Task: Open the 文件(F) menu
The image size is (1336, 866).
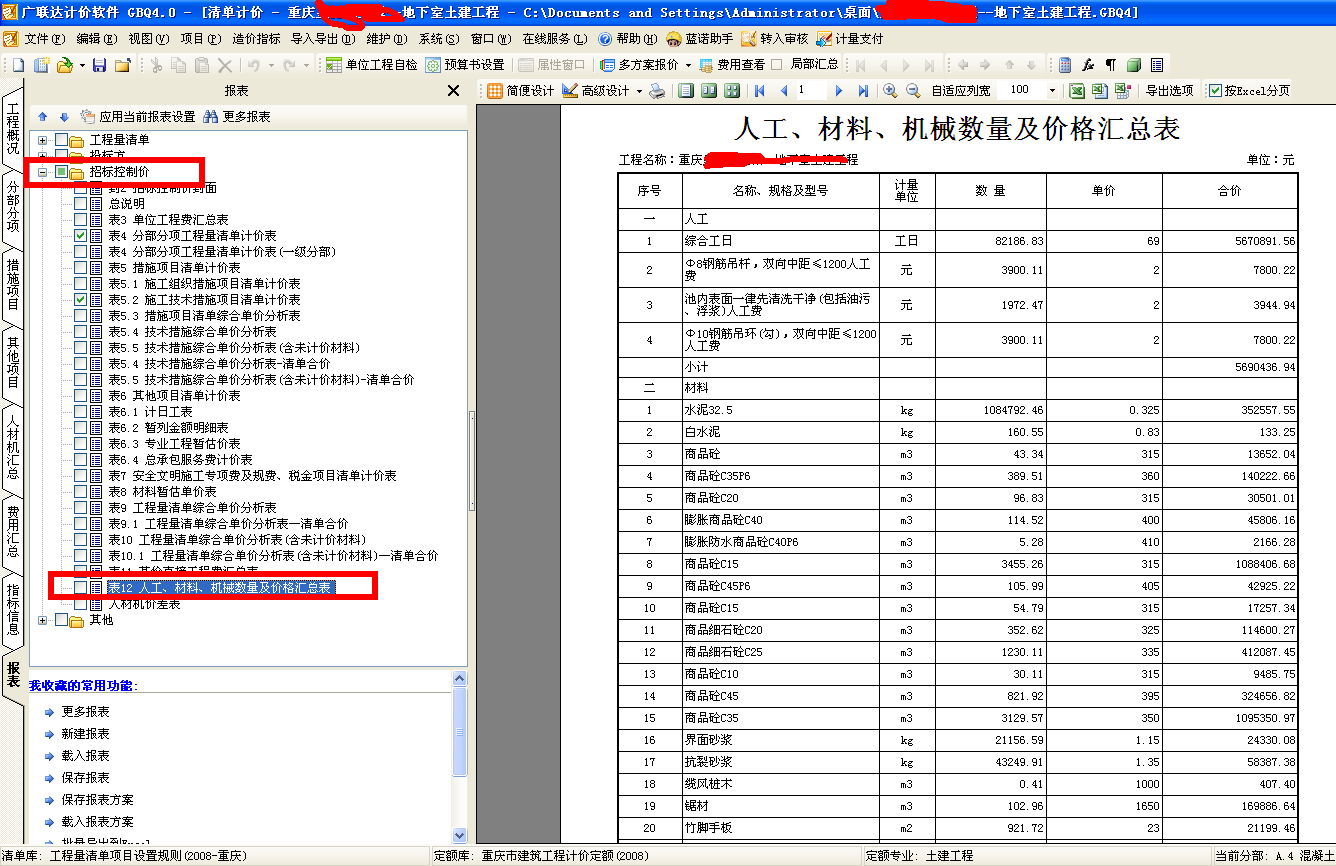Action: click(45, 39)
